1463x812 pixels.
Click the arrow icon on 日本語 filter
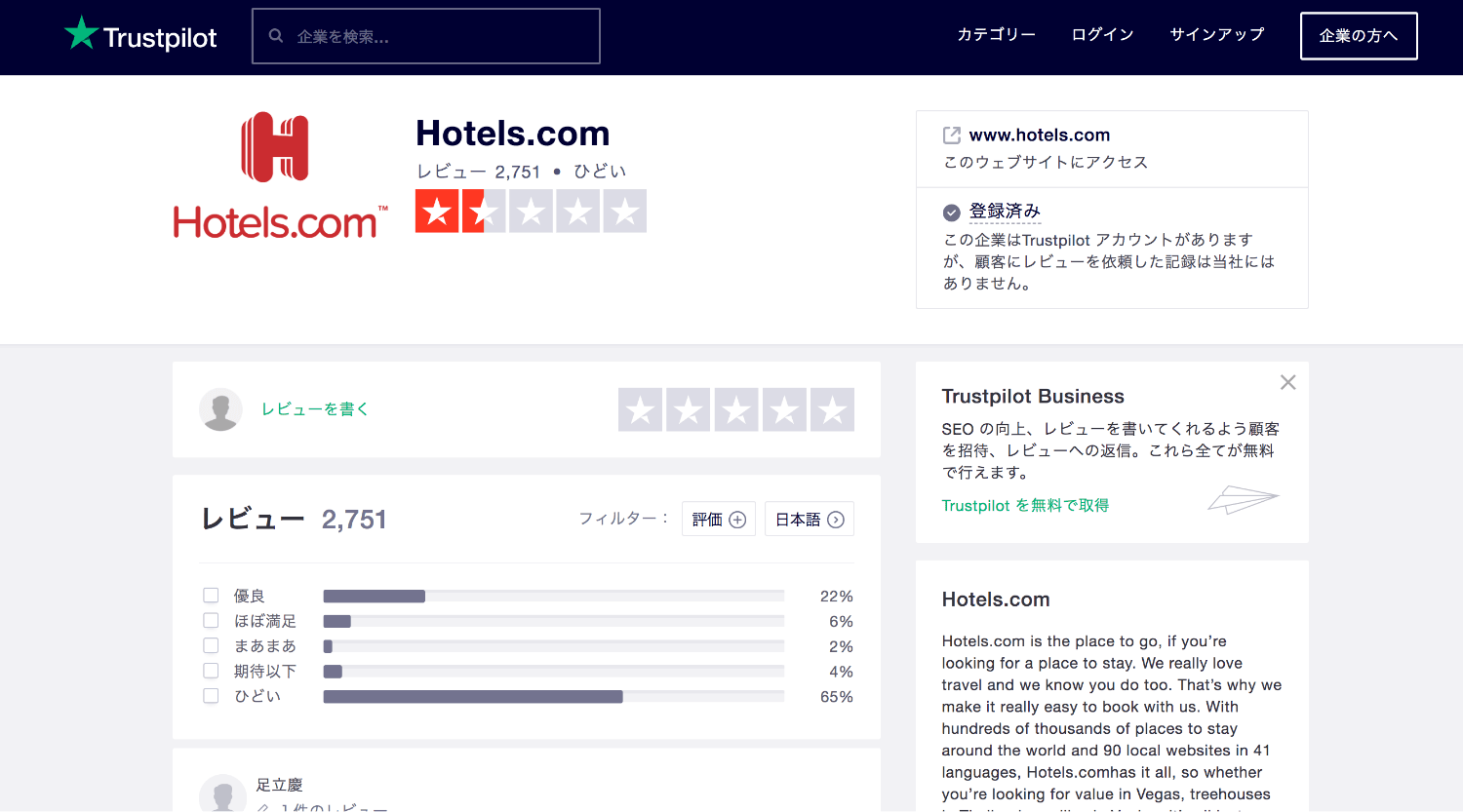click(x=836, y=520)
